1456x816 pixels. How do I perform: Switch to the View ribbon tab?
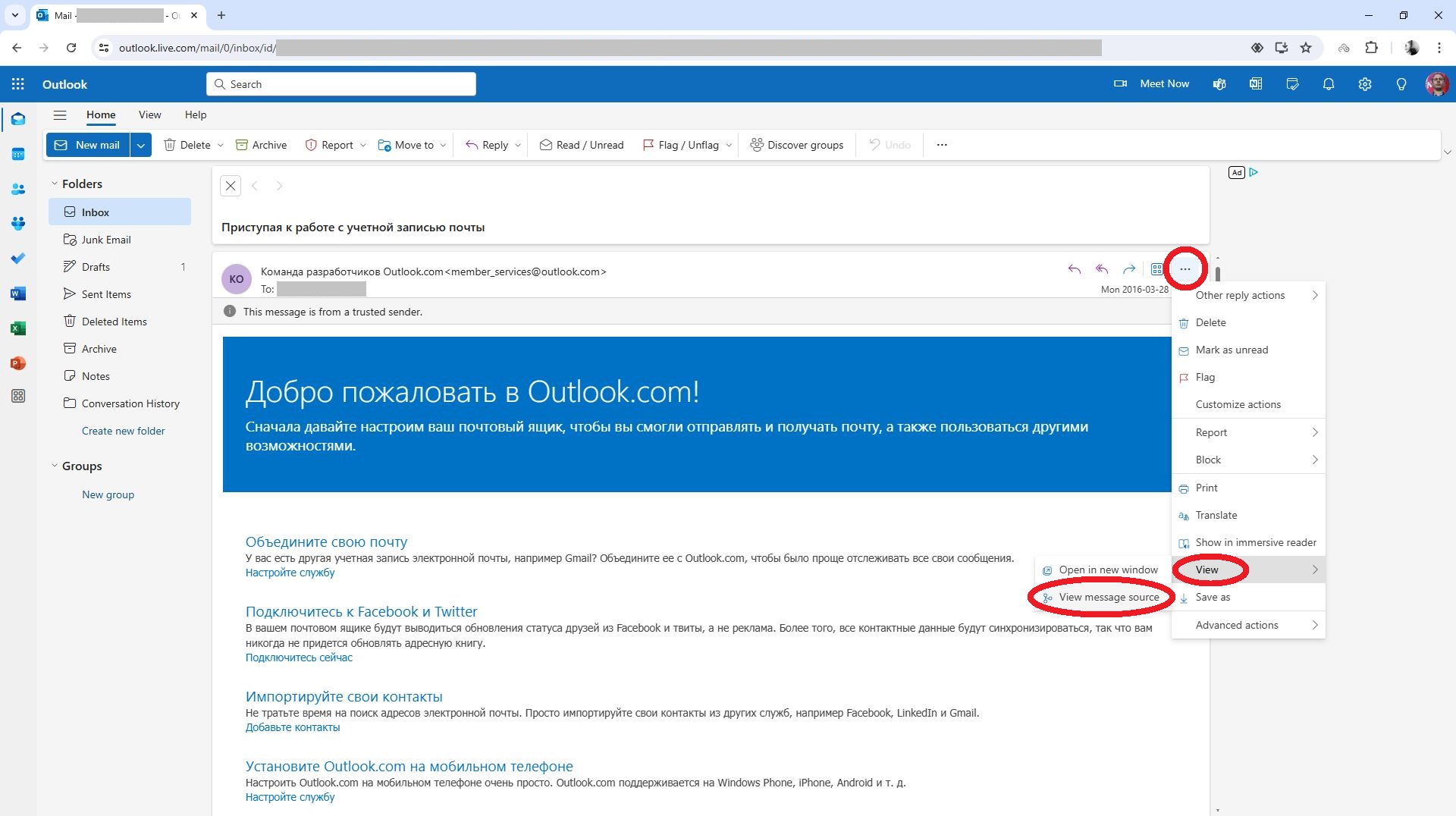click(149, 115)
